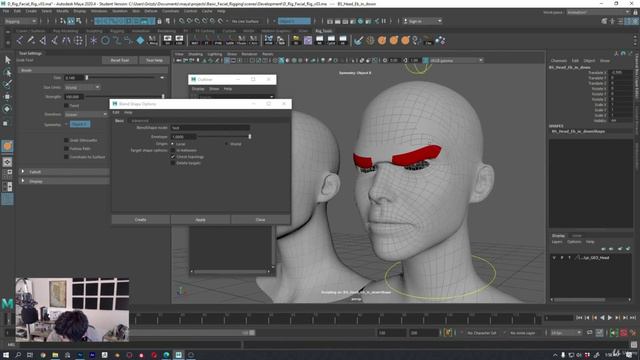Click the Tool Help button
The width and height of the screenshot is (640, 360).
[x=154, y=60]
